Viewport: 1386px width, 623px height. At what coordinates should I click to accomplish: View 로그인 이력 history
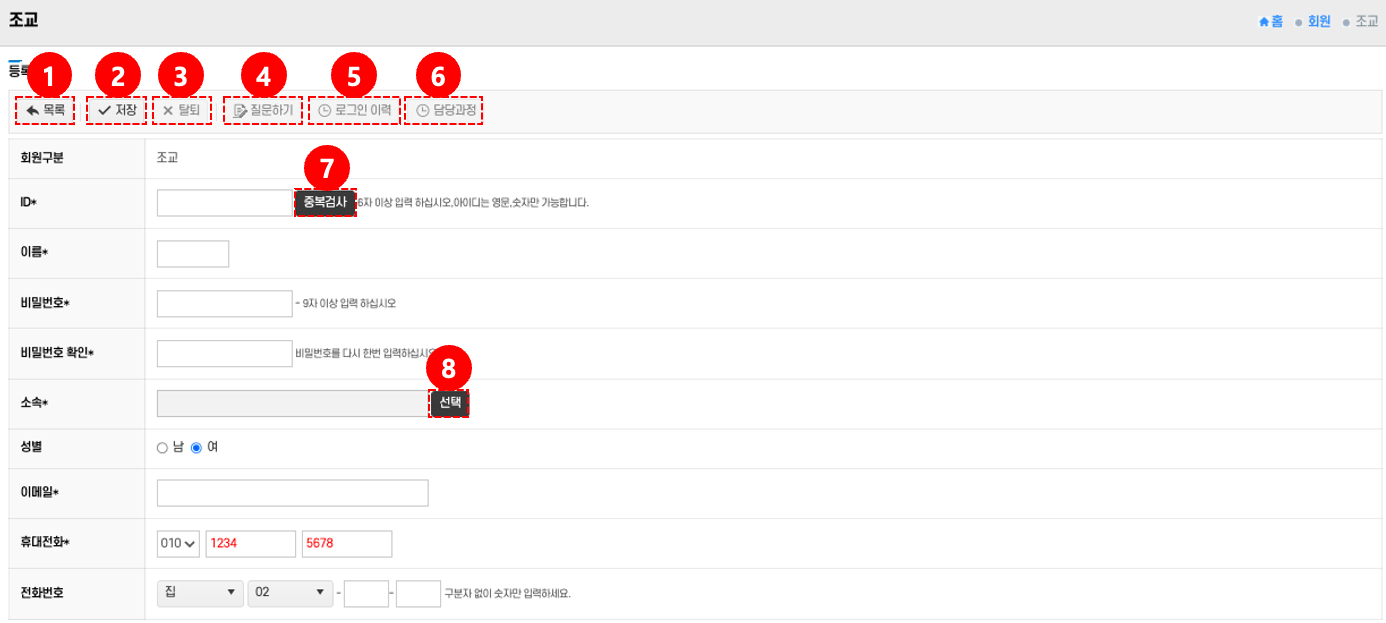tap(354, 110)
